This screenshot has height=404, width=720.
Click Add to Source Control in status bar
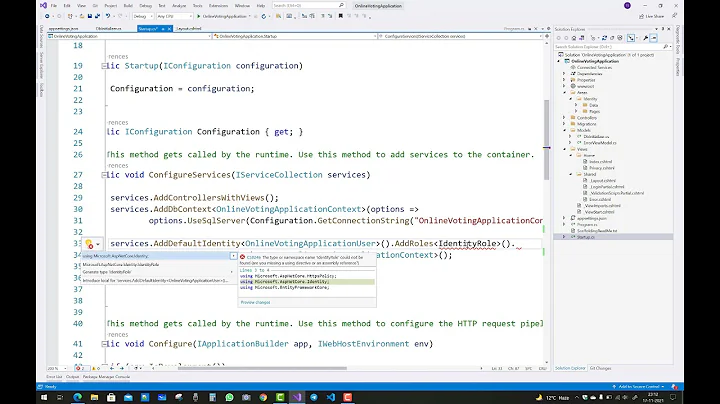(x=639, y=387)
